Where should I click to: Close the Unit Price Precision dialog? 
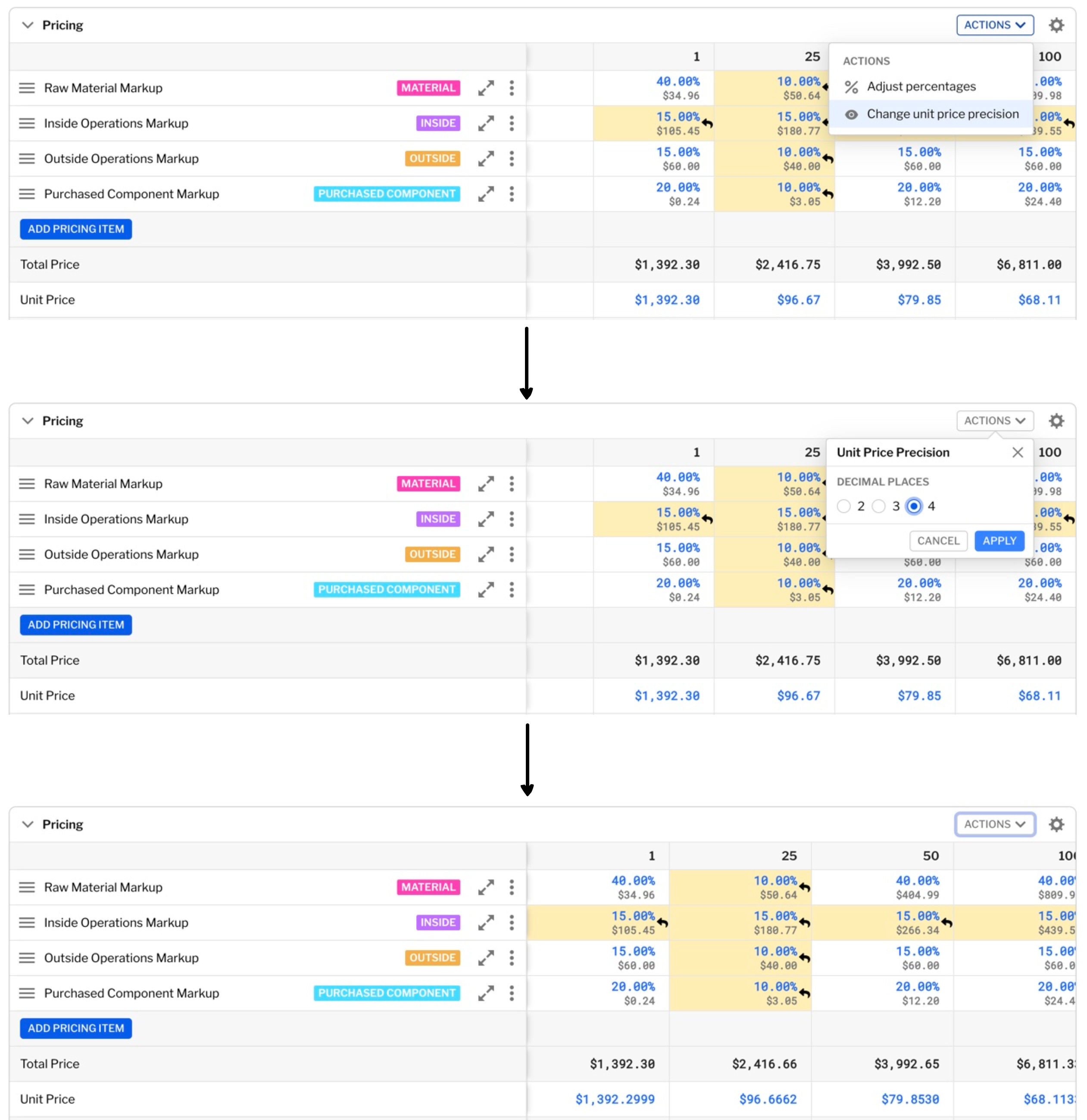click(x=1017, y=452)
